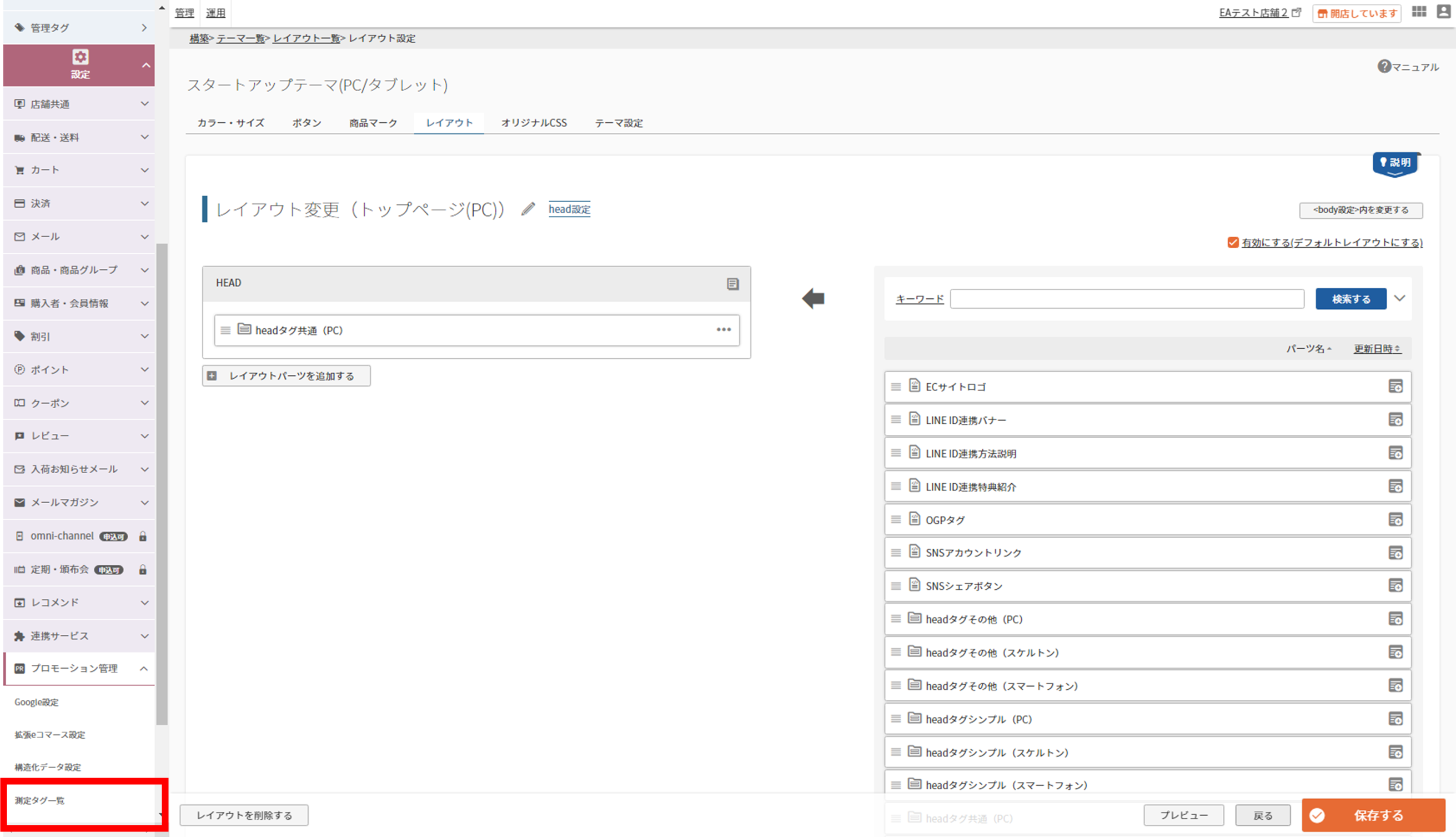Click the add icon for LINE ID連携方法説明

pos(1395,453)
